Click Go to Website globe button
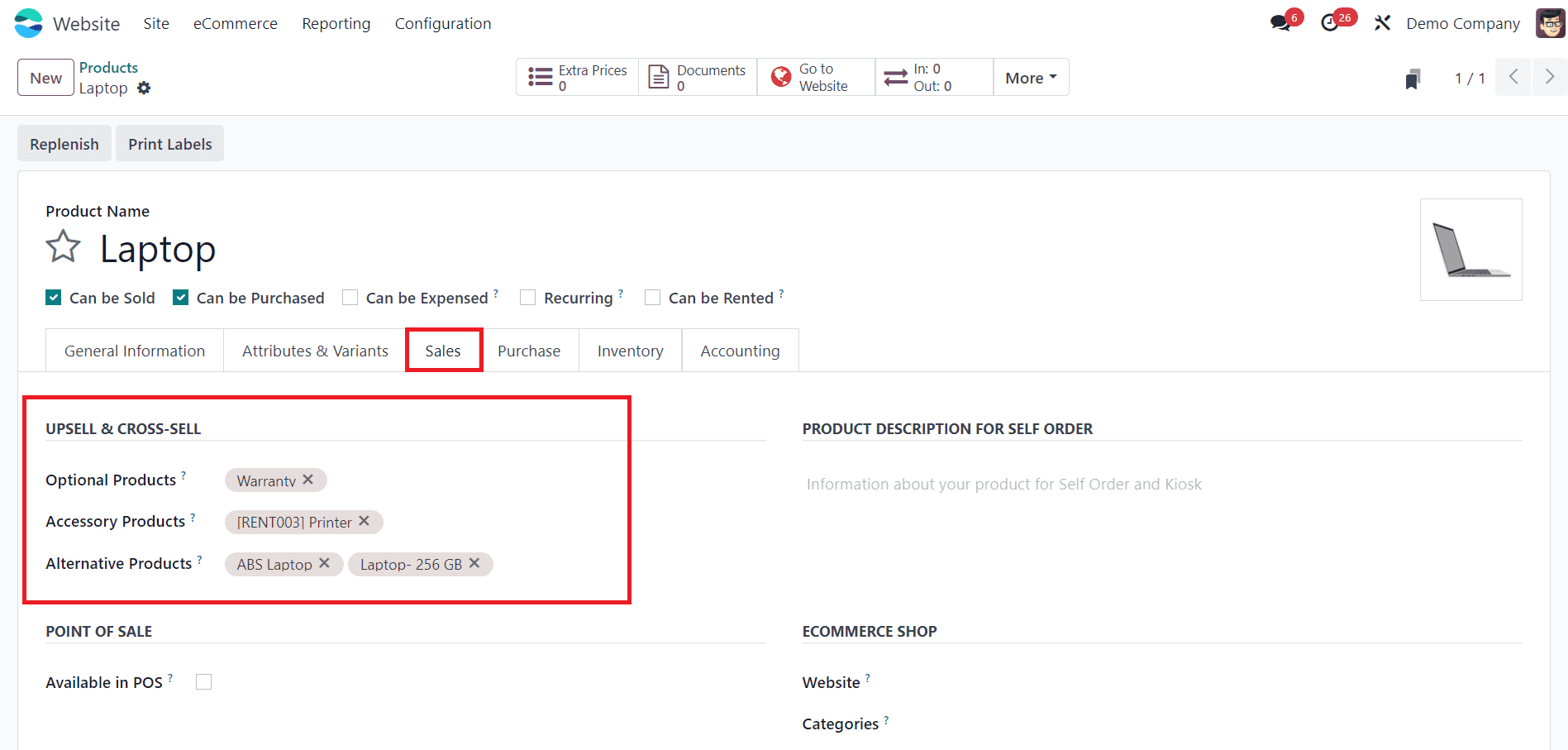Viewport: 1568px width, 750px height. (816, 77)
